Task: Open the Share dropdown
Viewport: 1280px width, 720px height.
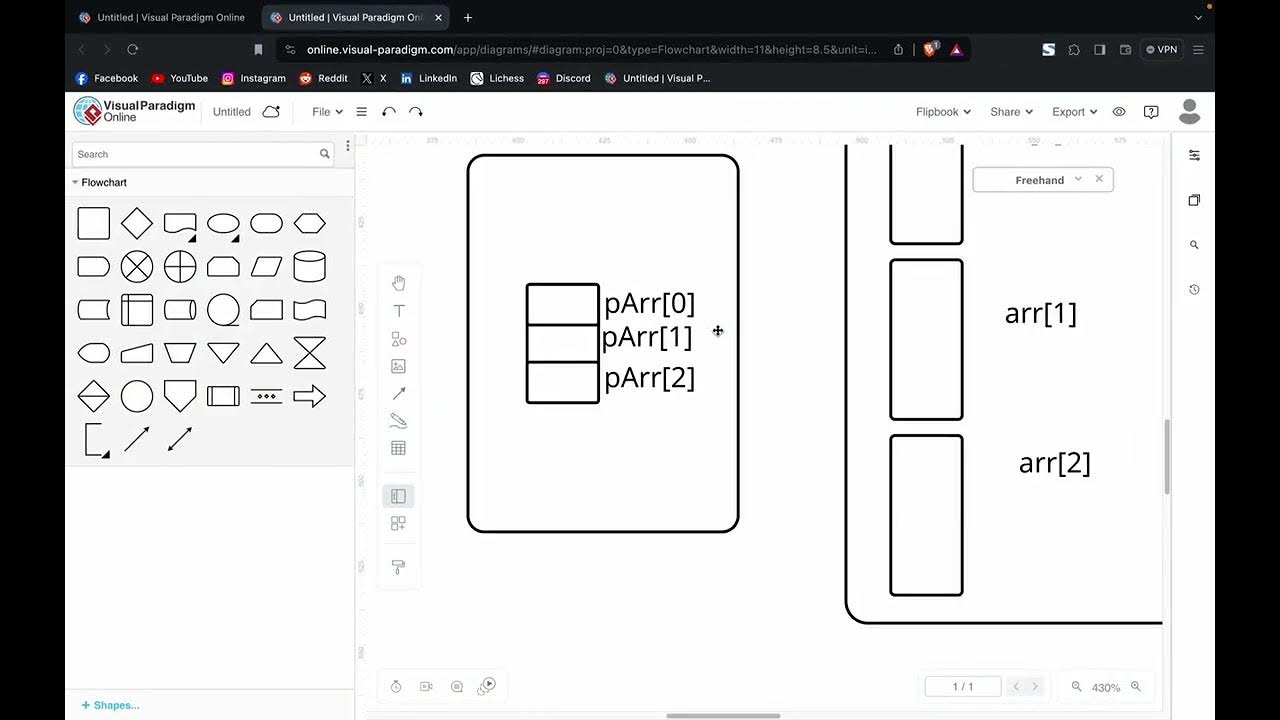Action: point(1011,112)
